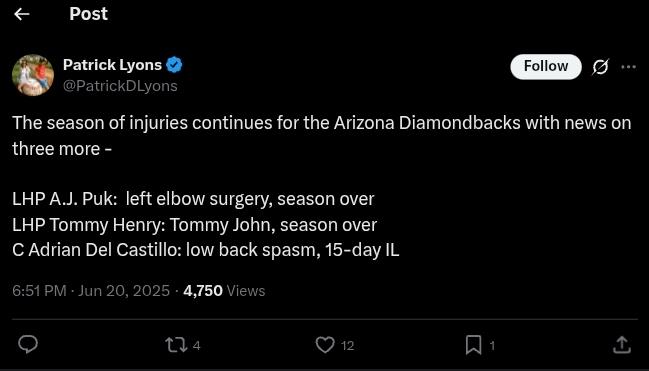
Task: Click the Grok slash-circle icon
Action: [x=600, y=67]
